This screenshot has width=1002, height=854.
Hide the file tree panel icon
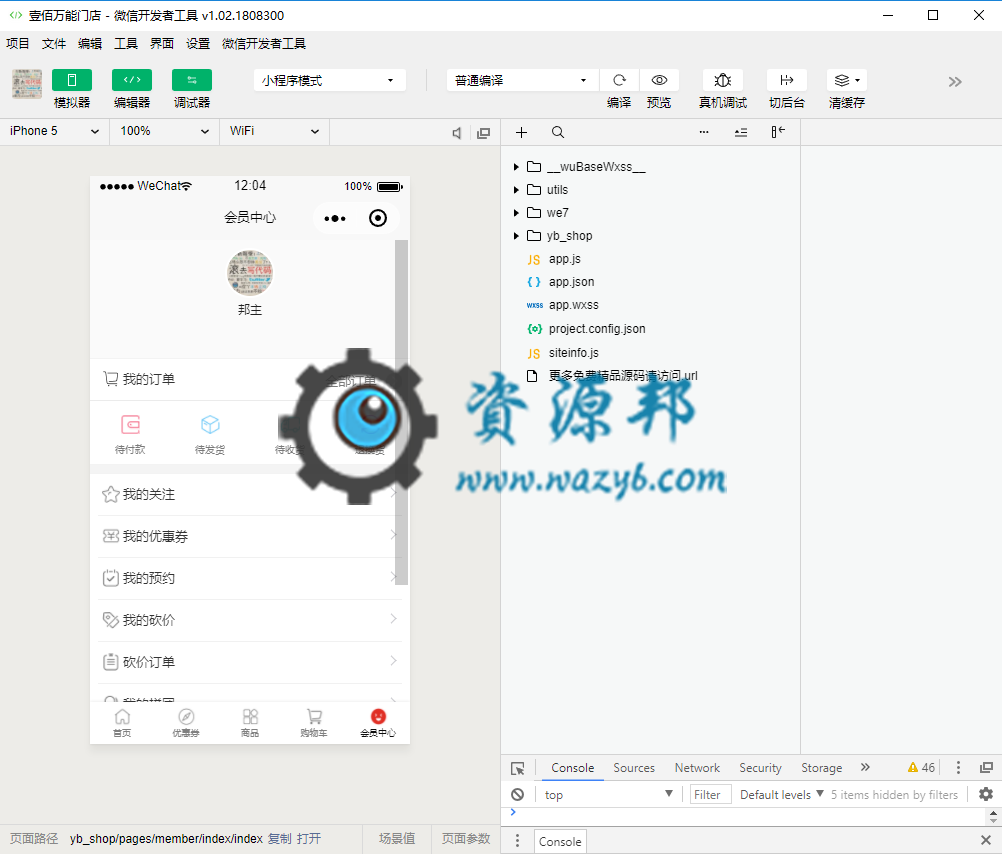tap(778, 132)
